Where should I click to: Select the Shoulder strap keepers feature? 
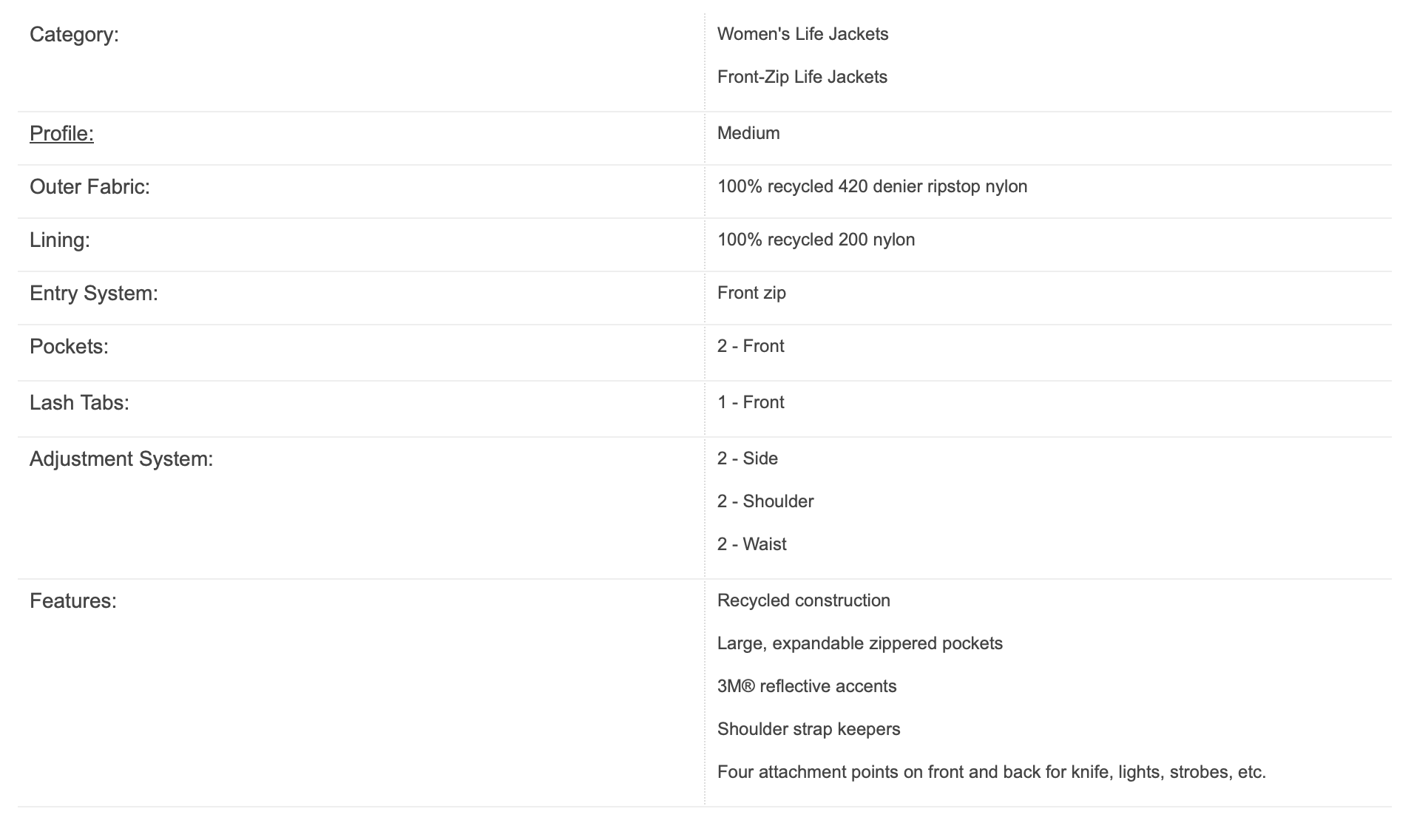pyautogui.click(x=809, y=729)
